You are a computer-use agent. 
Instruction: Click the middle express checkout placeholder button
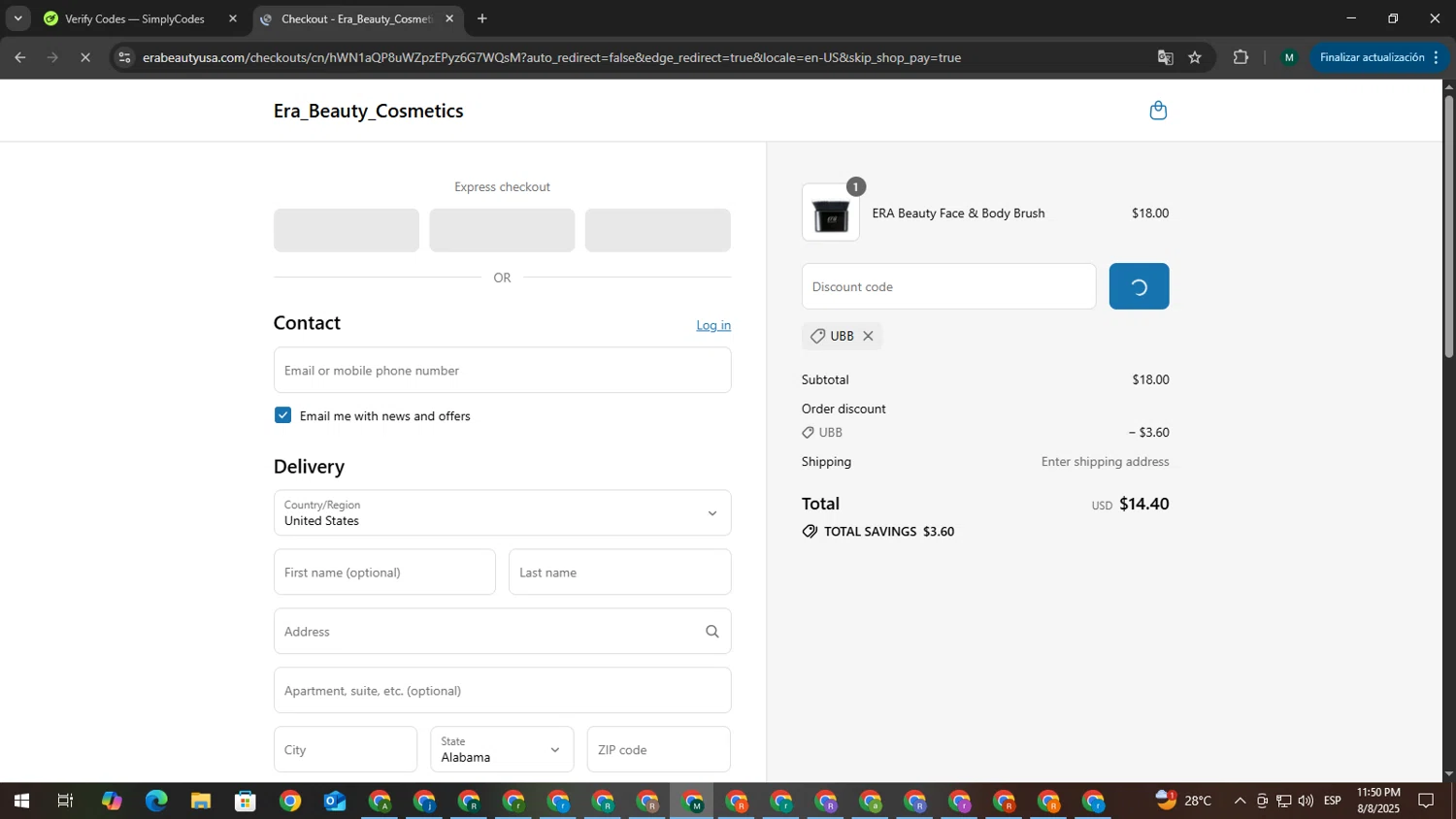[502, 230]
